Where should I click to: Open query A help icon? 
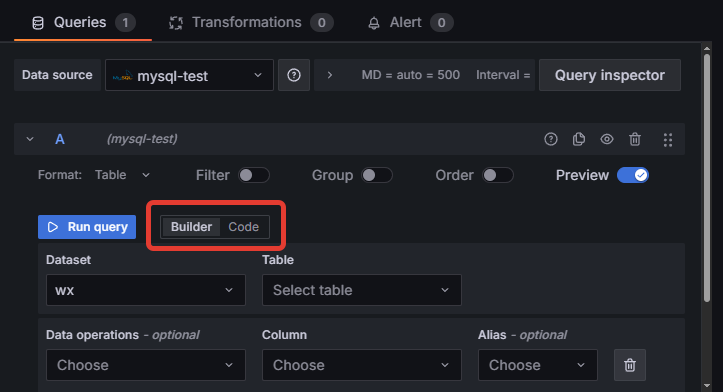click(551, 139)
